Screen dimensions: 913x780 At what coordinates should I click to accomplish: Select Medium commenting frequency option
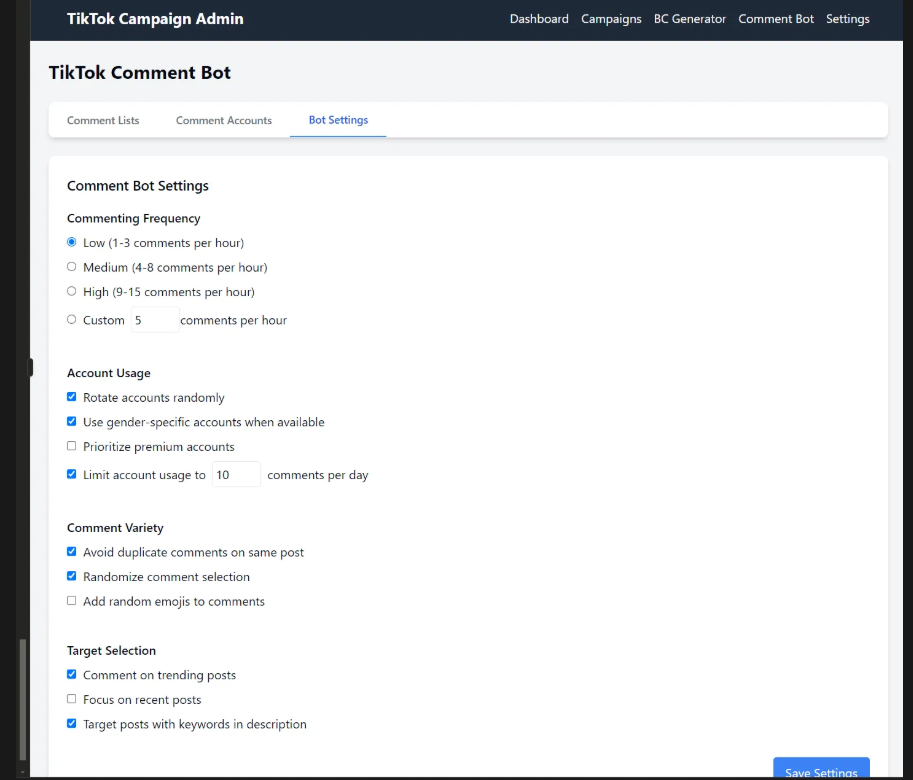pyautogui.click(x=72, y=267)
